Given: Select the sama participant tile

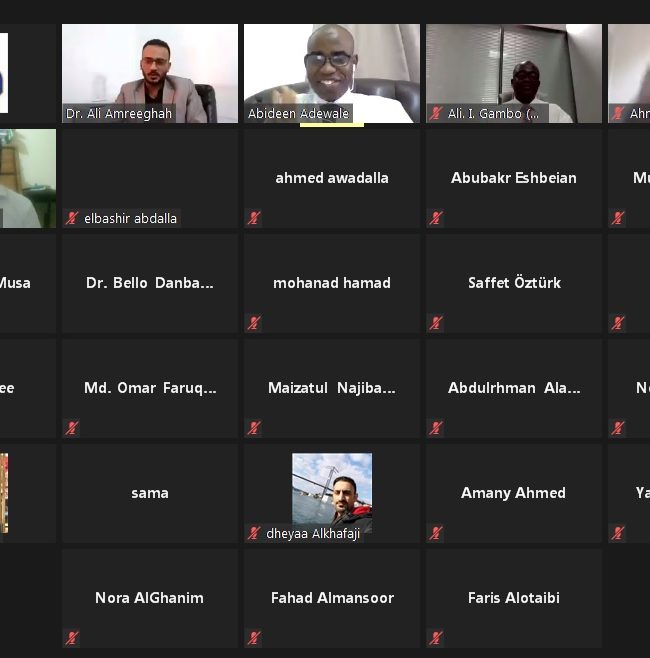Looking at the screenshot, I should tap(150, 494).
